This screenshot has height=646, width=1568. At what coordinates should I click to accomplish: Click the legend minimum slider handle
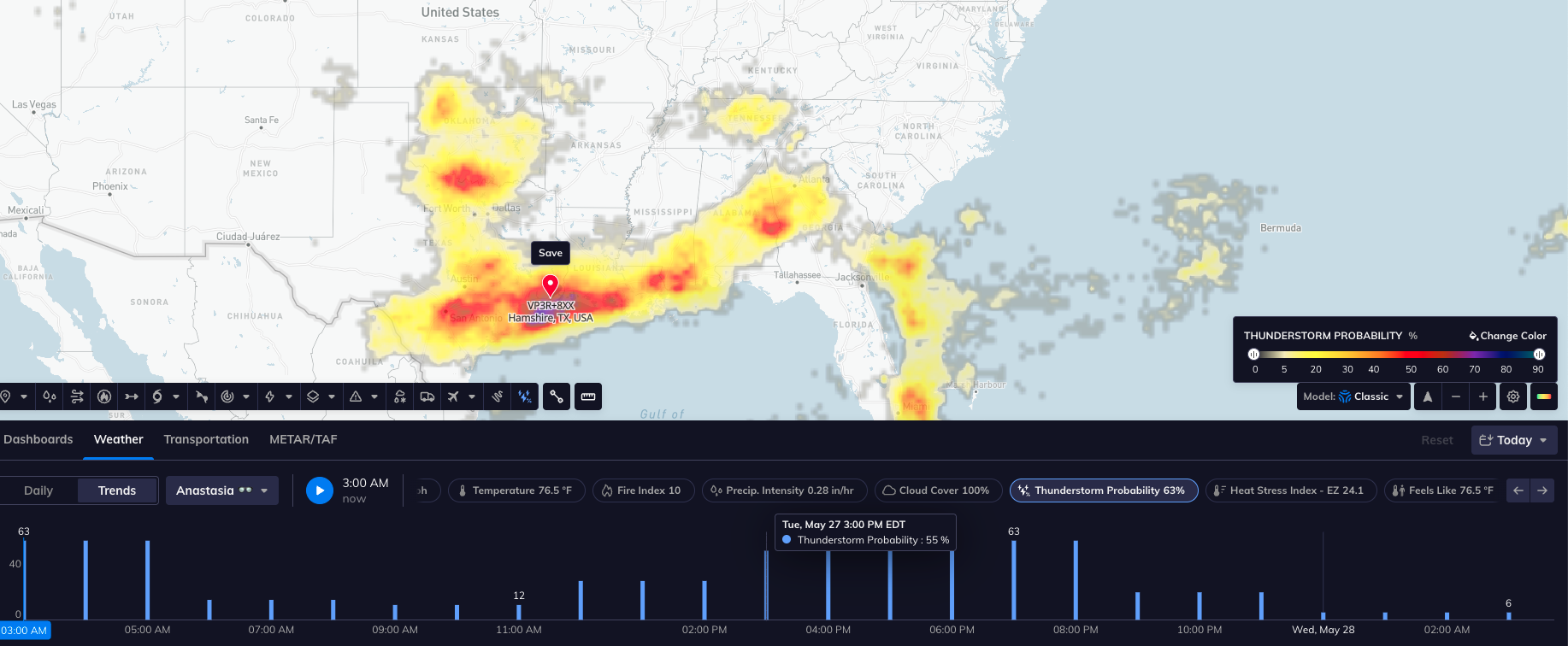coord(1253,354)
